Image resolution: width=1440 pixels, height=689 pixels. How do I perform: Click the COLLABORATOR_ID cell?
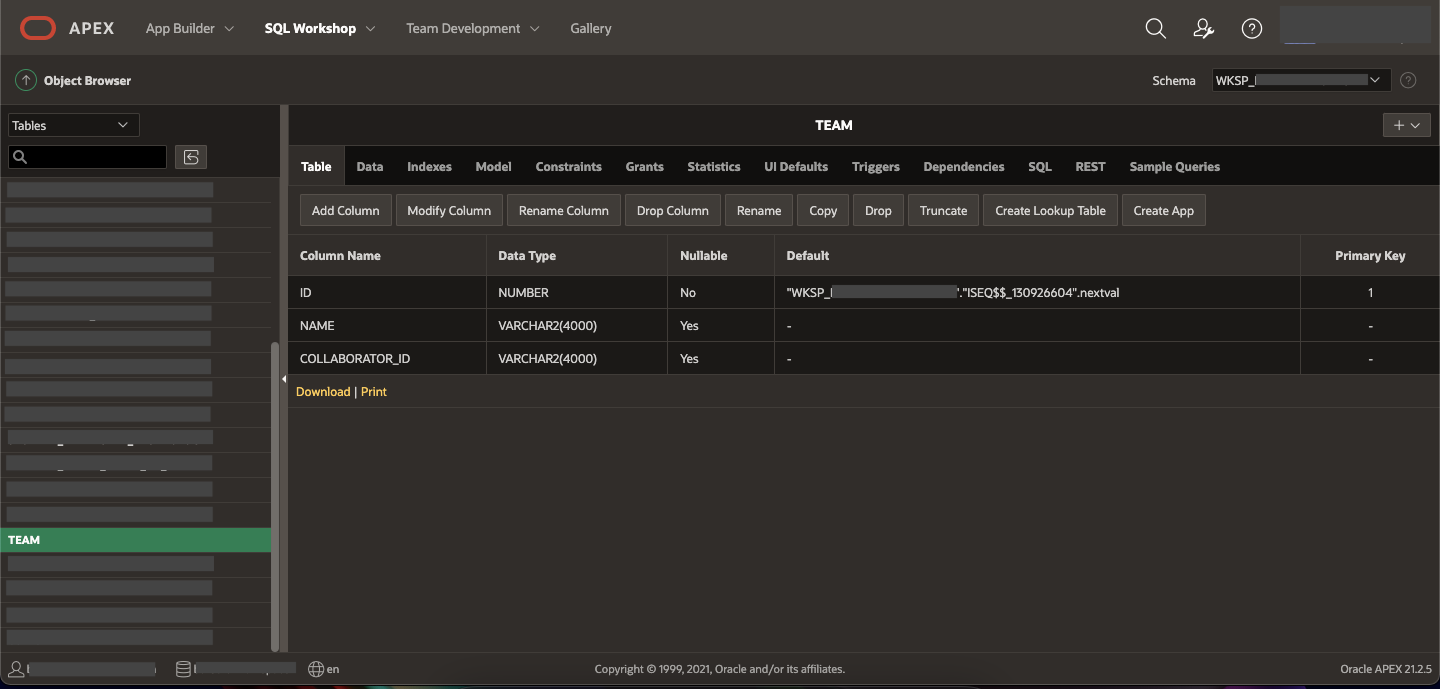tap(387, 358)
